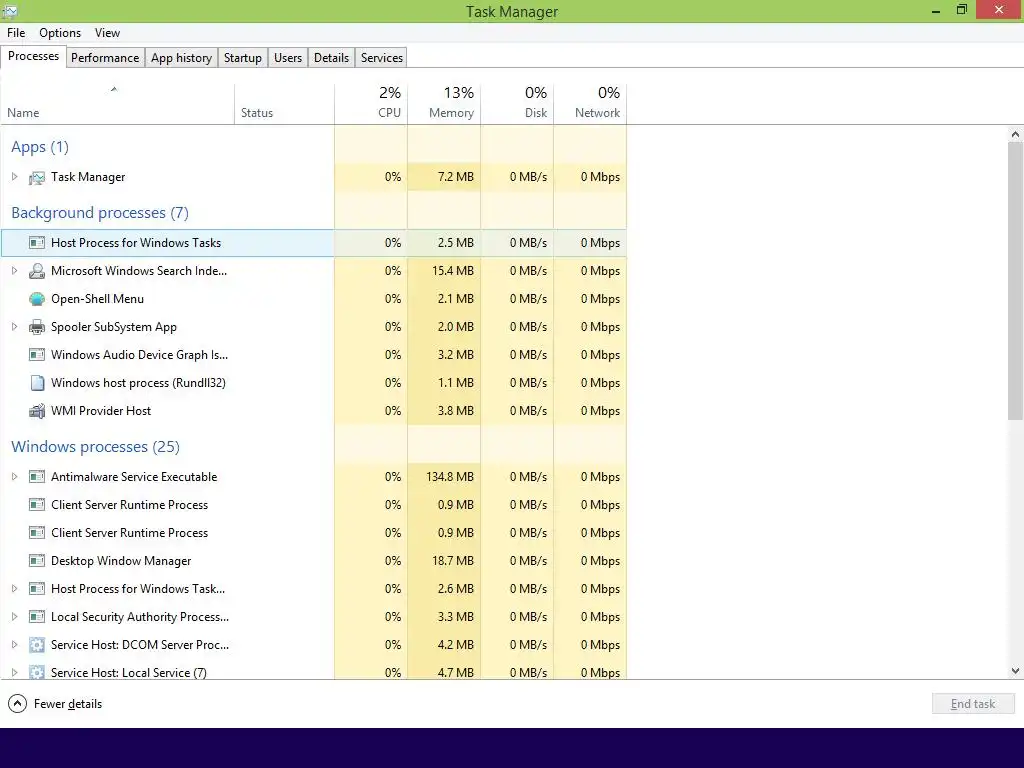Click the 18.7 MB memory value
1024x768 pixels.
[x=453, y=561]
